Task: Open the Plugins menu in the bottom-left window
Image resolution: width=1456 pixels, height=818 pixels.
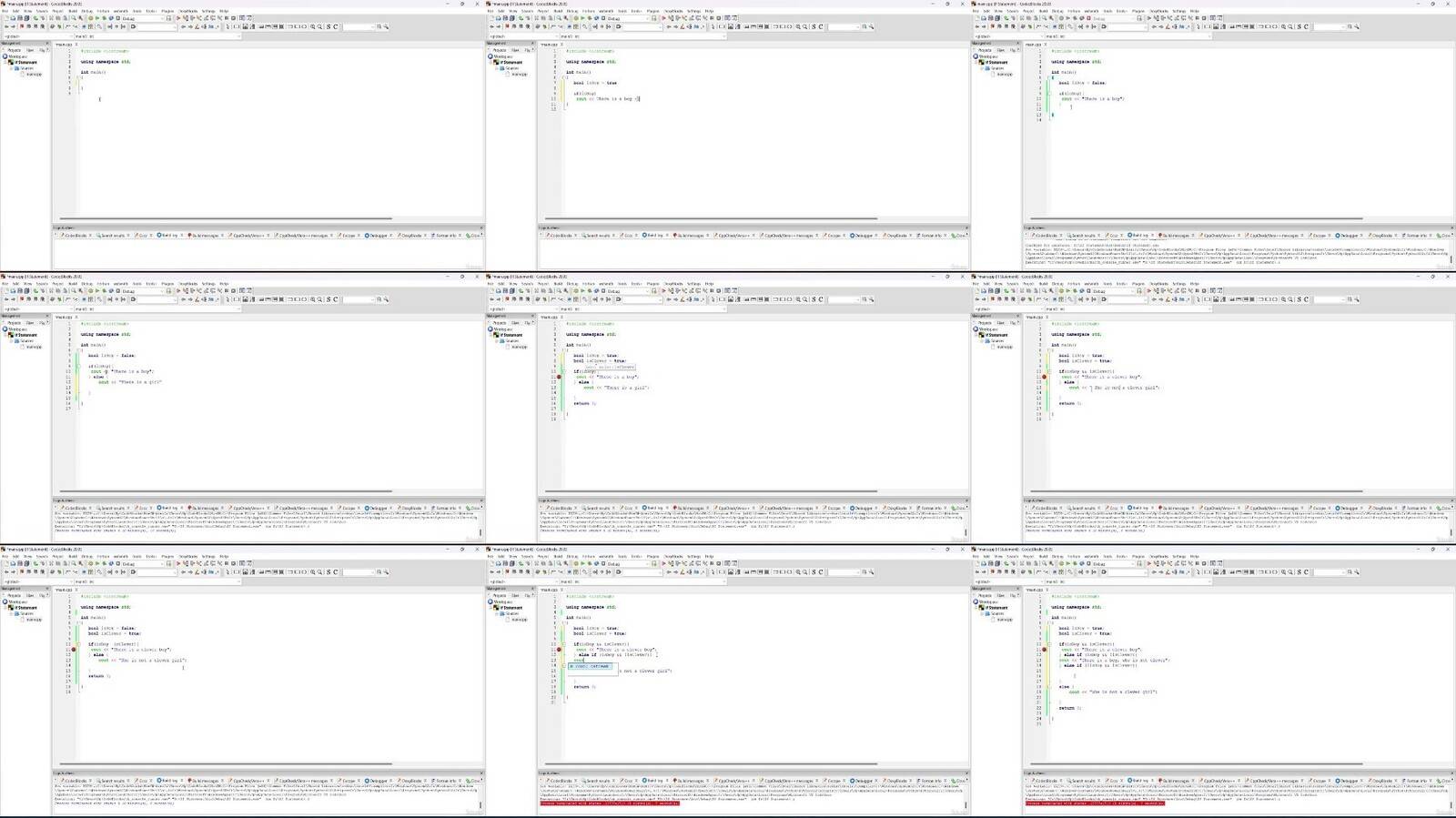Action: click(x=167, y=557)
